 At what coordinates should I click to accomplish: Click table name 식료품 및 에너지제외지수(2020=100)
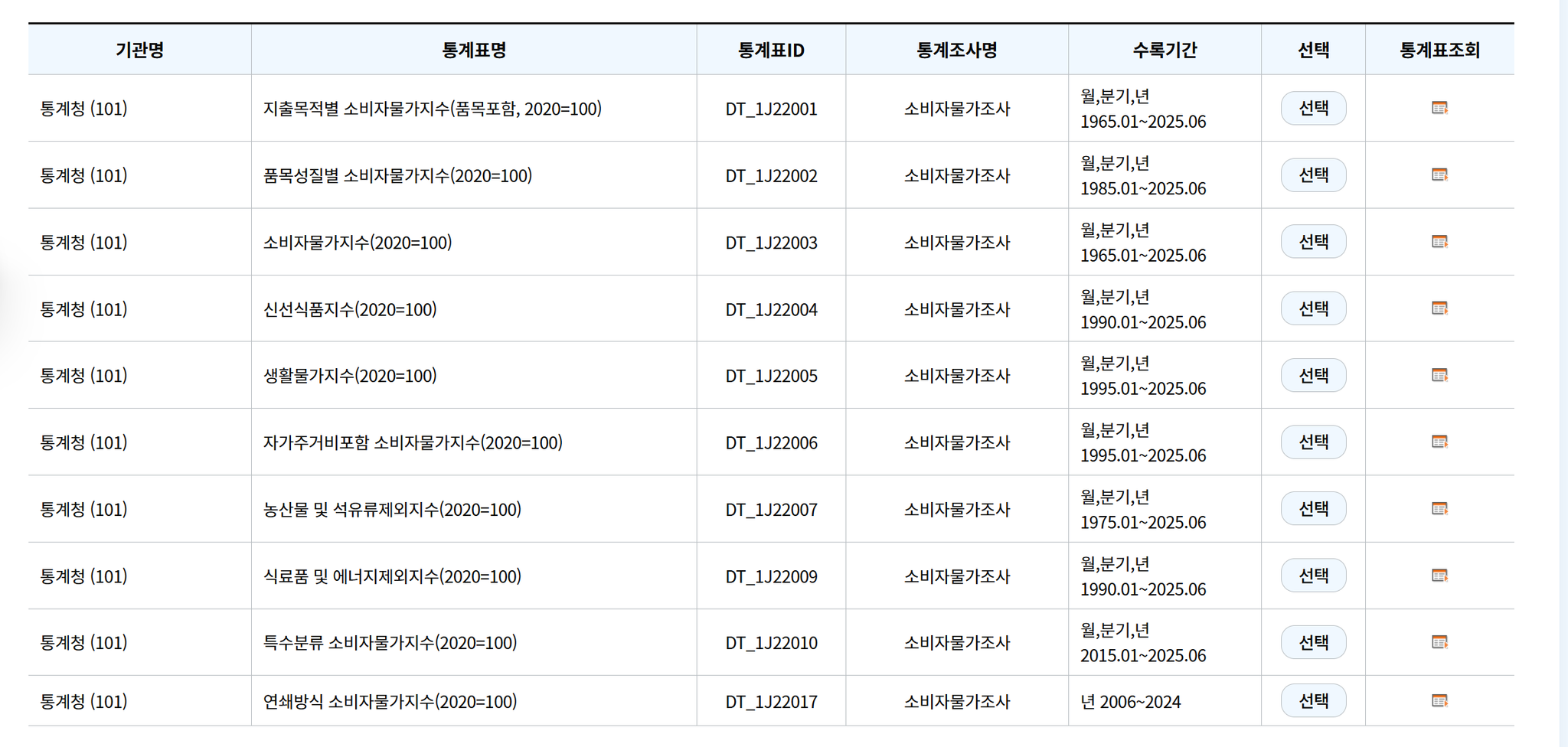coord(392,576)
